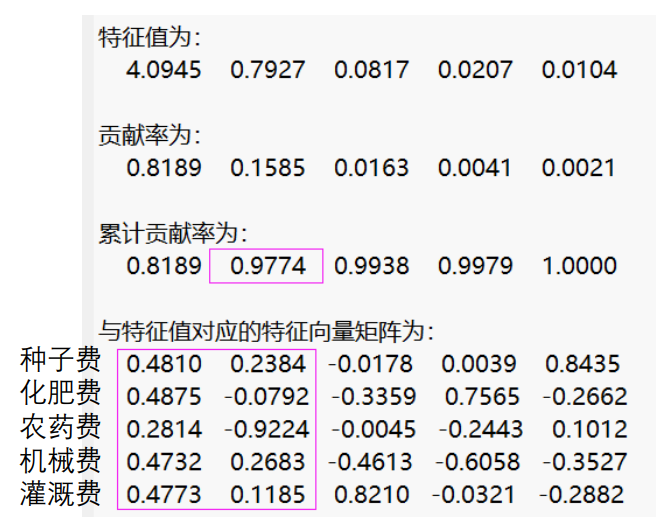Select eigenvalue 0.7927
656x532 pixels.
267,70
